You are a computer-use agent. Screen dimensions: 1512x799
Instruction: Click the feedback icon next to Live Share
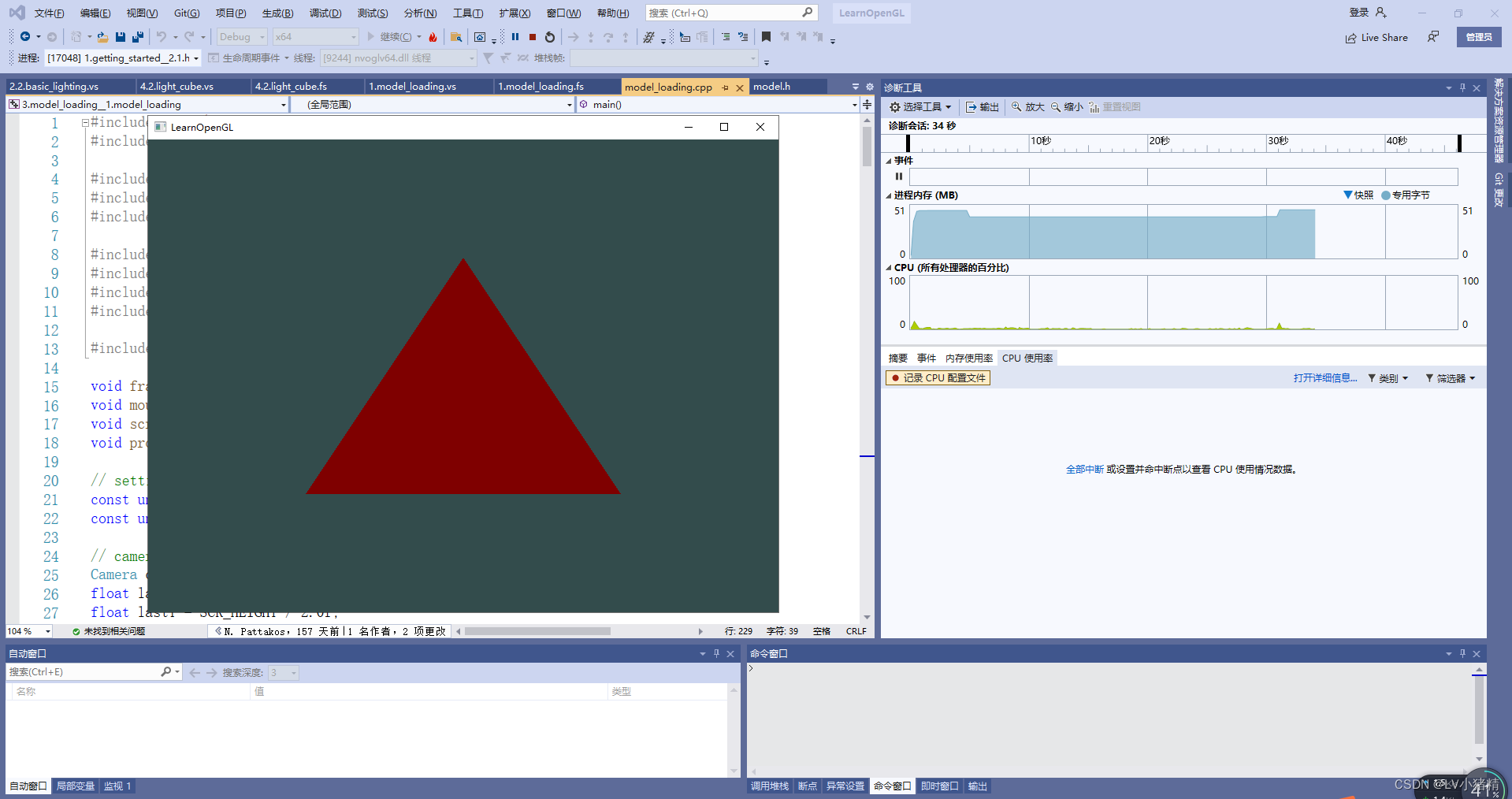(1433, 37)
